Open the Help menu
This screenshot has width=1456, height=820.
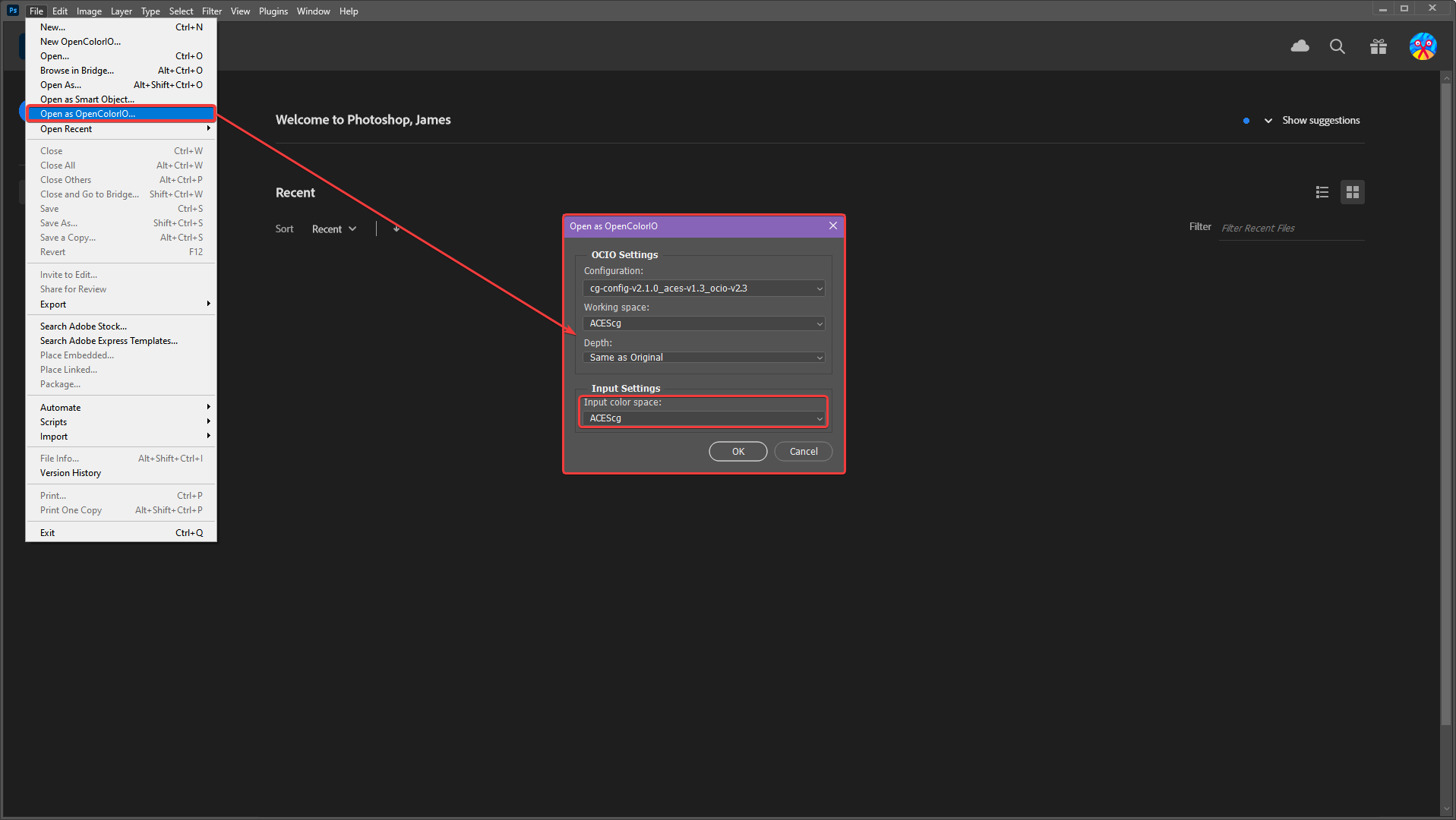[x=349, y=11]
